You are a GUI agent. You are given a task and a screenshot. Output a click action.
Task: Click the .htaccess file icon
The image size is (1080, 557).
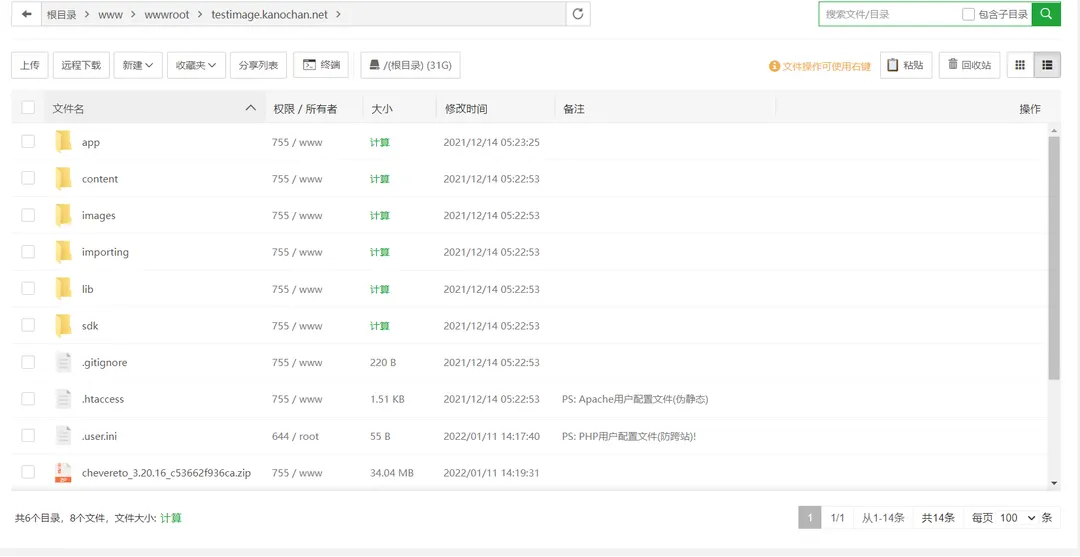(x=63, y=399)
